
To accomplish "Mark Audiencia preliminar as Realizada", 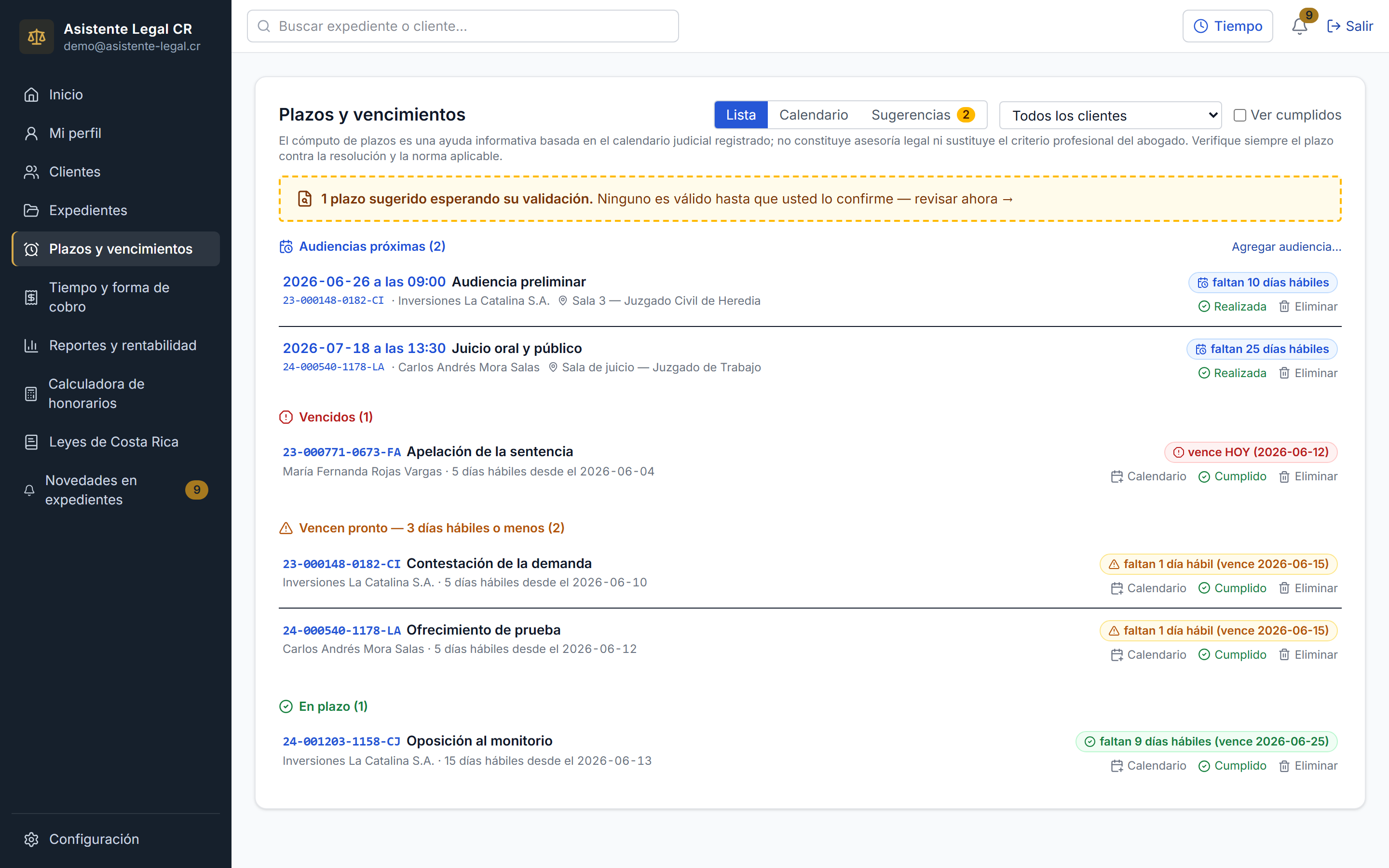I will pyautogui.click(x=1232, y=307).
